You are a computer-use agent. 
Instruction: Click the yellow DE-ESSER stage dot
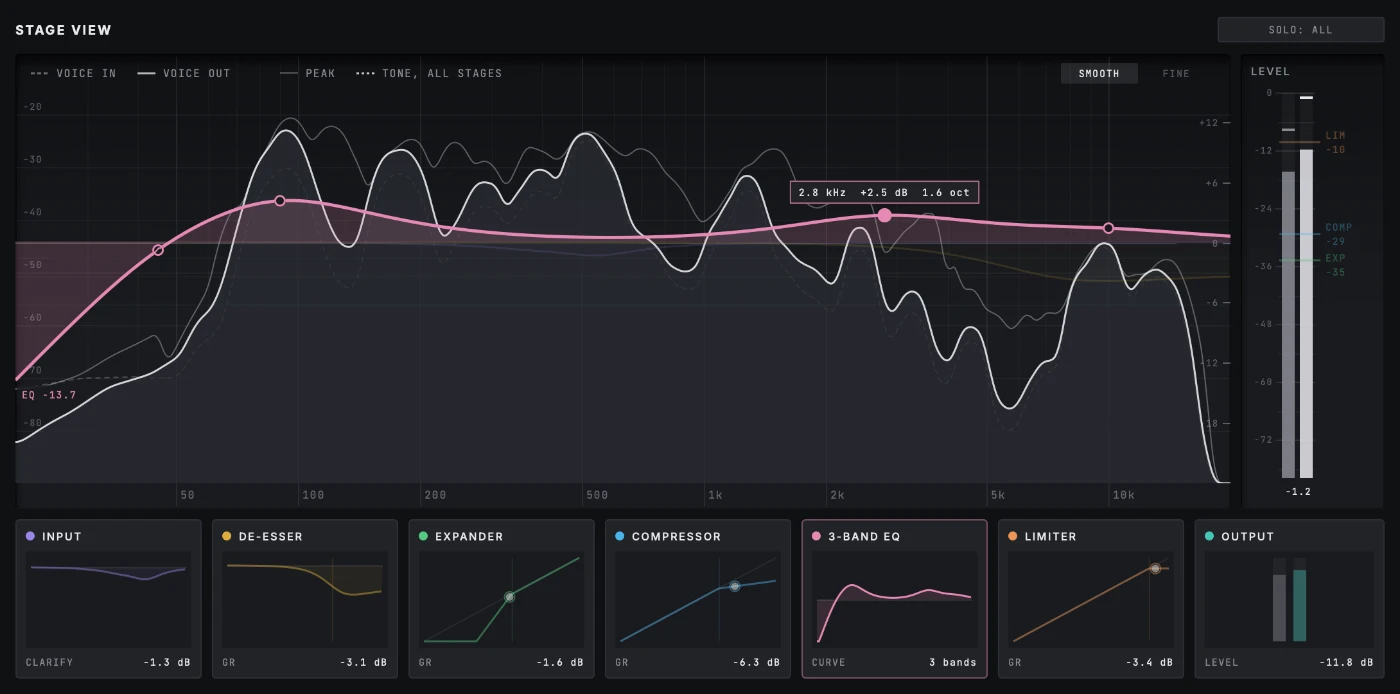pos(227,537)
